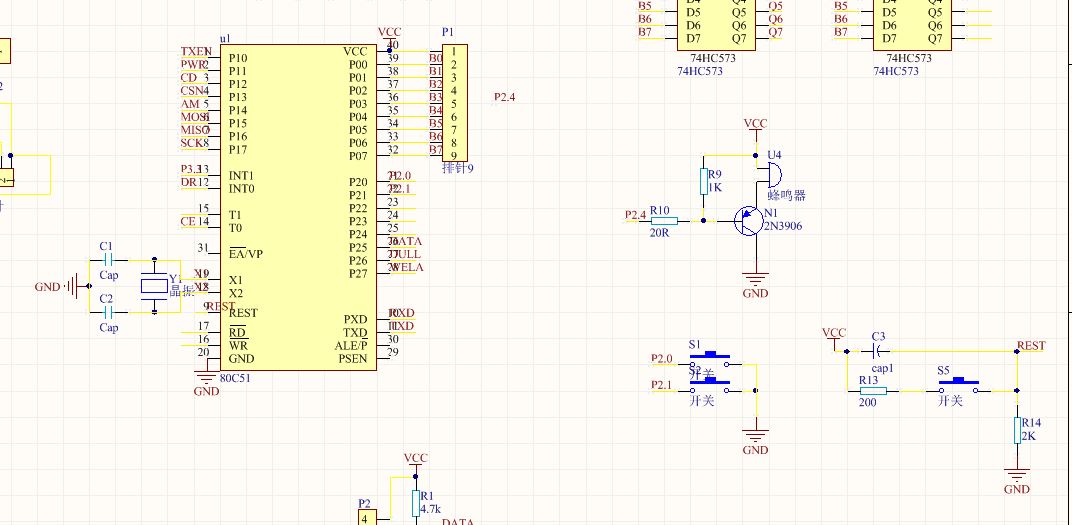Select the buzzer U4 symbol

(769, 174)
